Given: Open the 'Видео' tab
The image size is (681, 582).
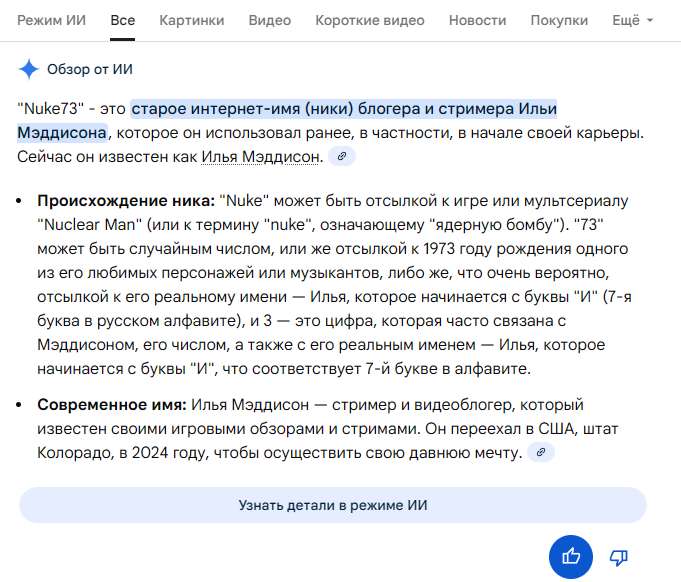Looking at the screenshot, I should coord(270,20).
